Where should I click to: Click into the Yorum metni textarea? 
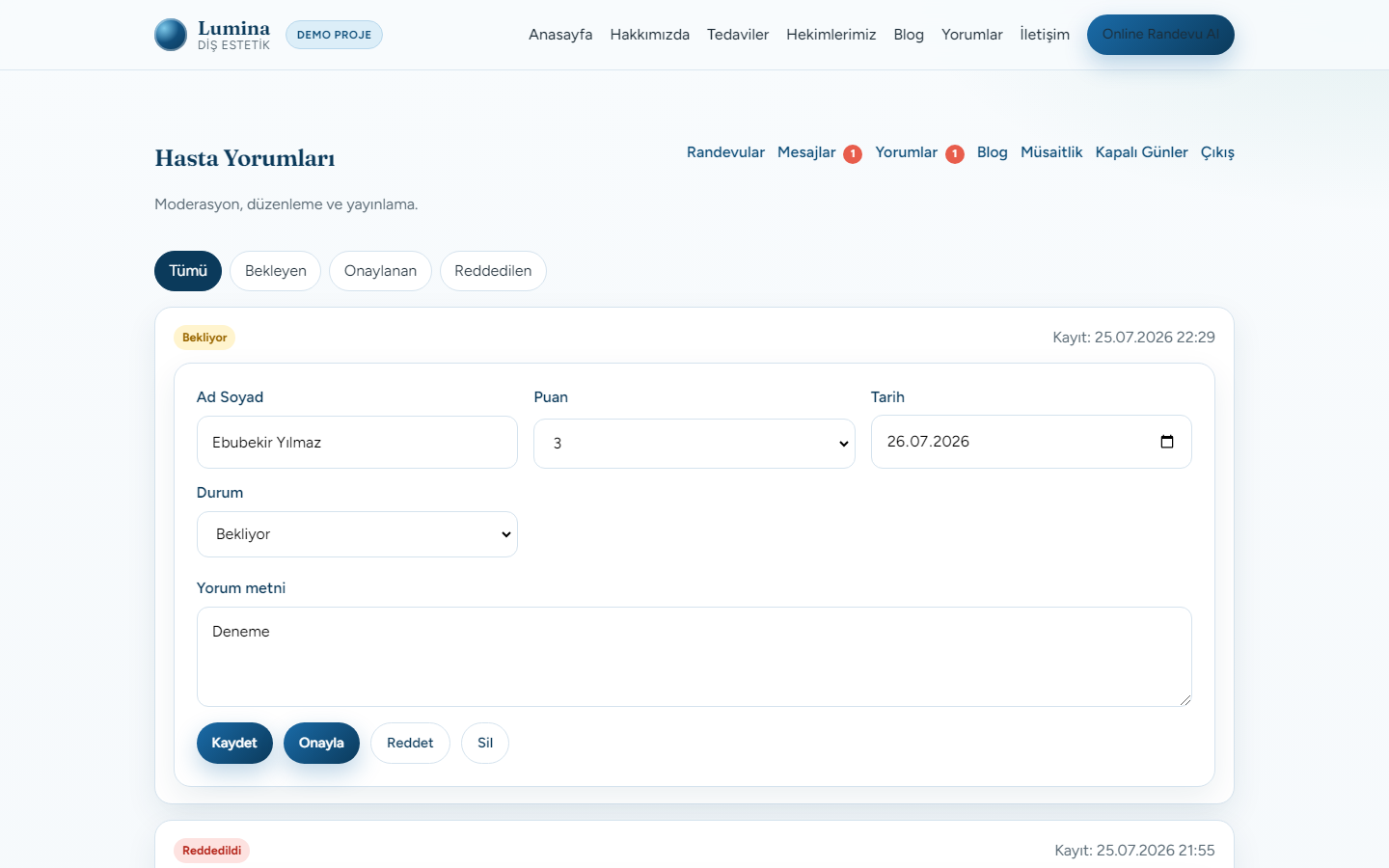694,657
